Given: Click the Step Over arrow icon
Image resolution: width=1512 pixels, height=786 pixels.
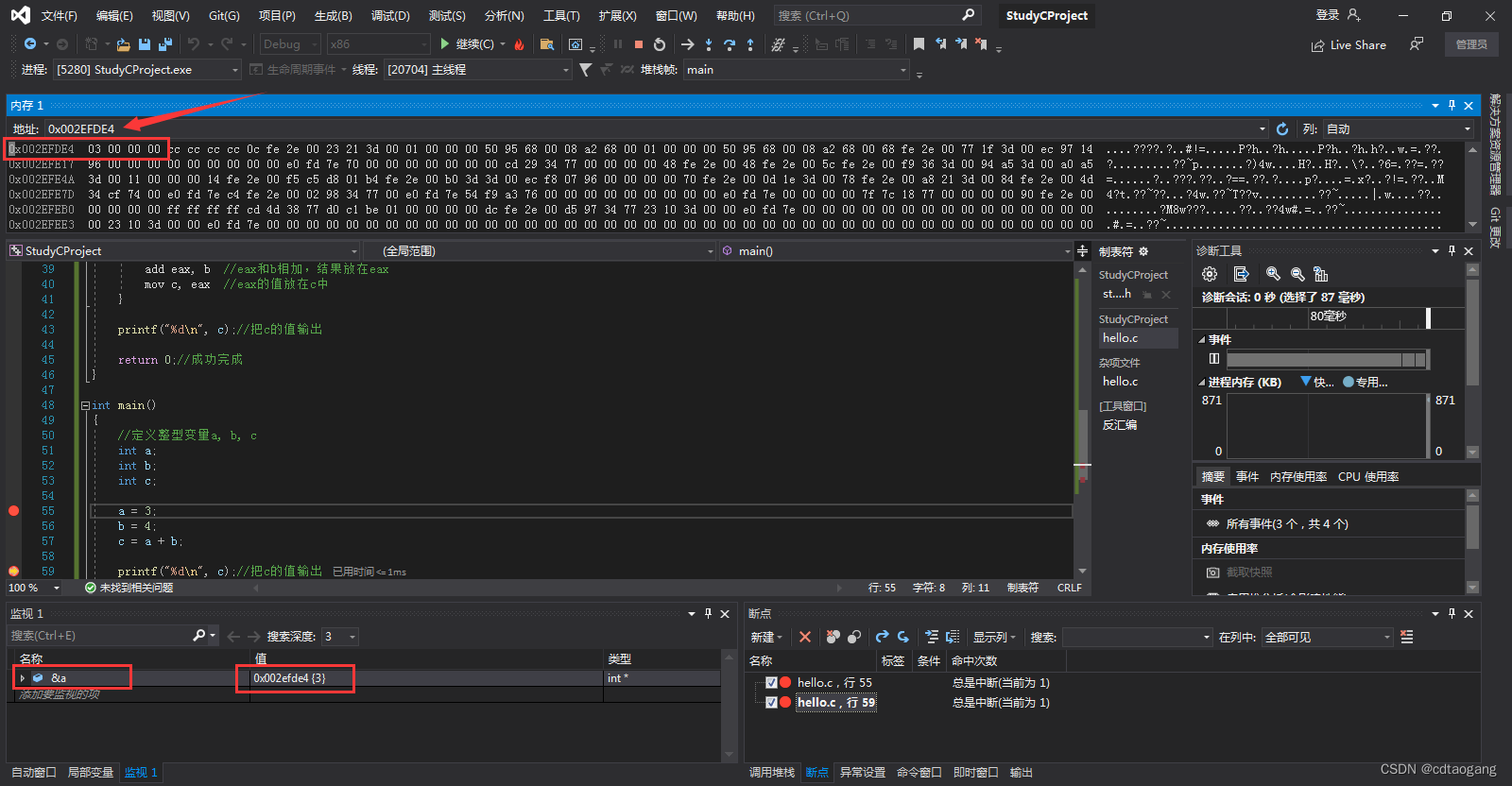Looking at the screenshot, I should click(x=730, y=44).
